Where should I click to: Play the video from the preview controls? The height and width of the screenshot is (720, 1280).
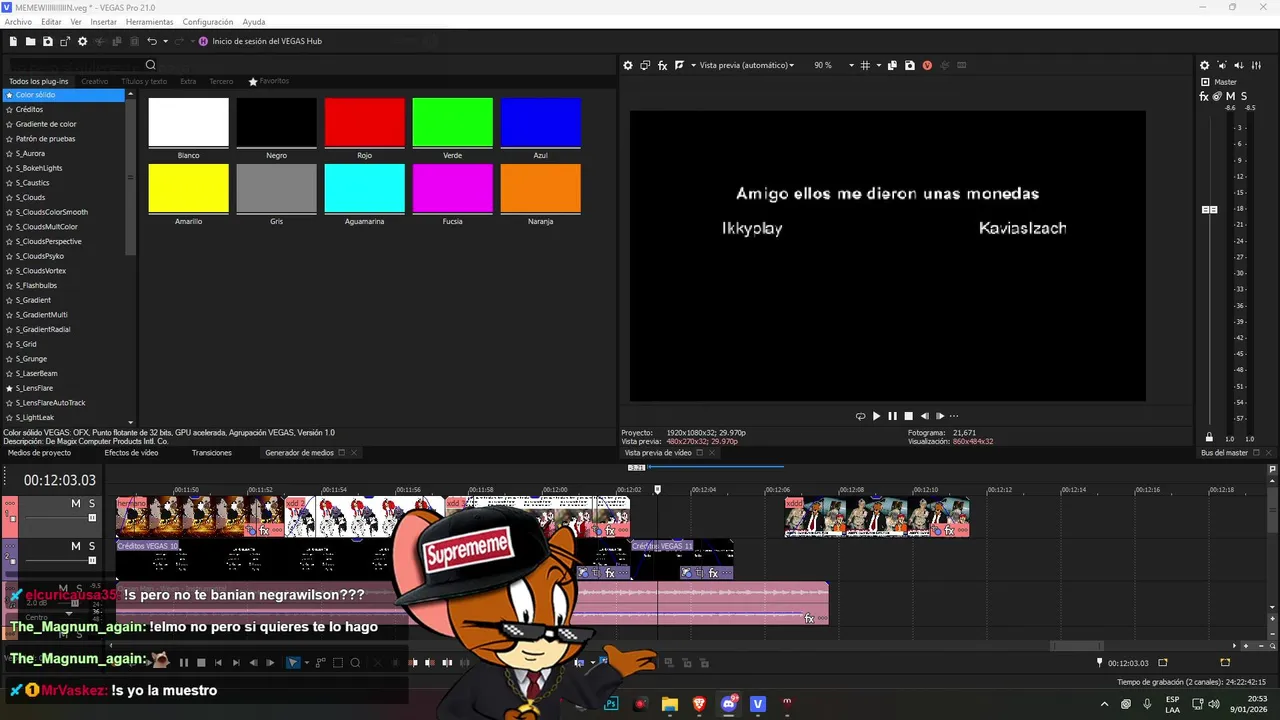(x=876, y=416)
